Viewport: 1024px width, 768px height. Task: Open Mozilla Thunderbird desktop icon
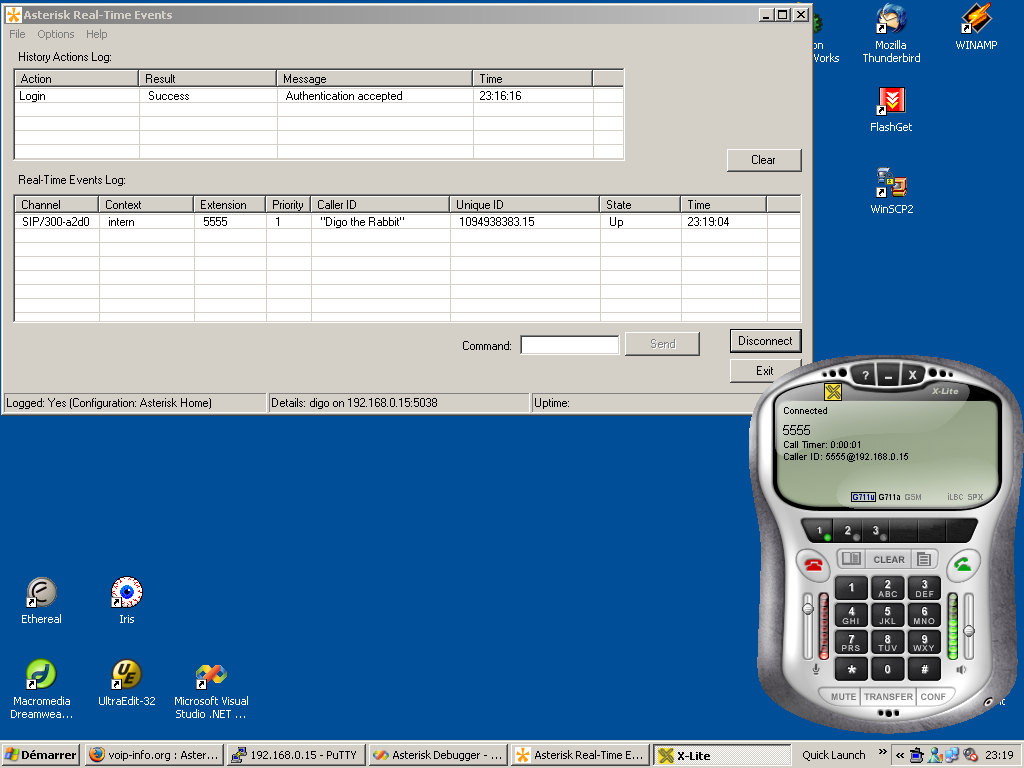(891, 34)
